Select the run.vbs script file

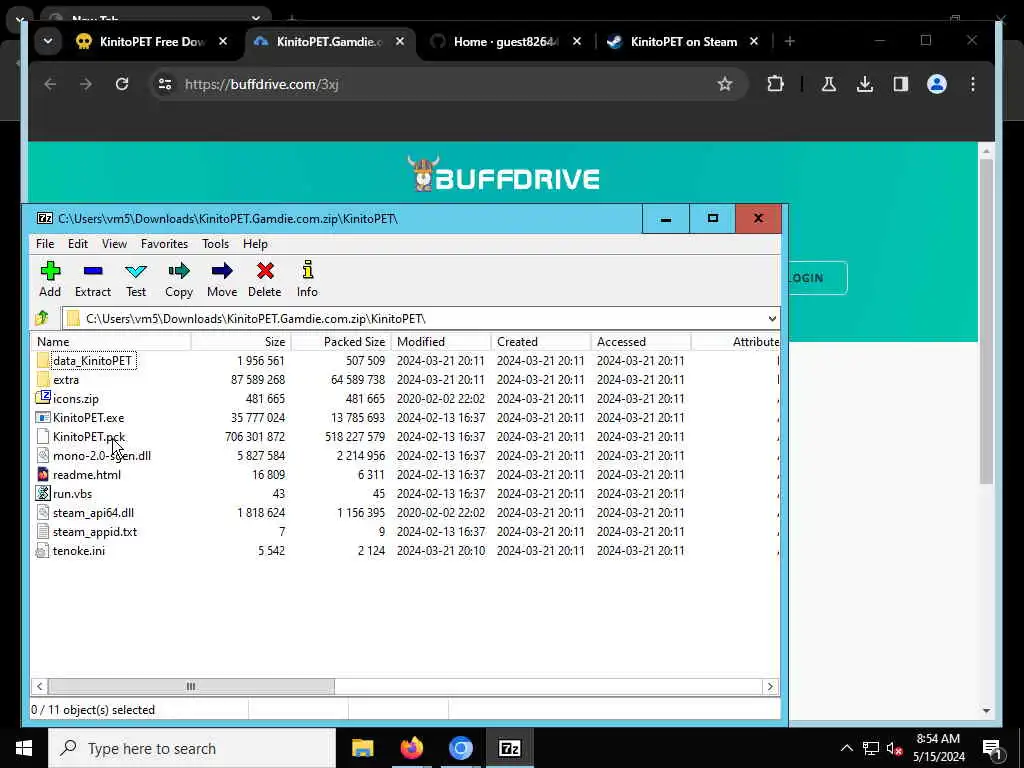click(72, 494)
